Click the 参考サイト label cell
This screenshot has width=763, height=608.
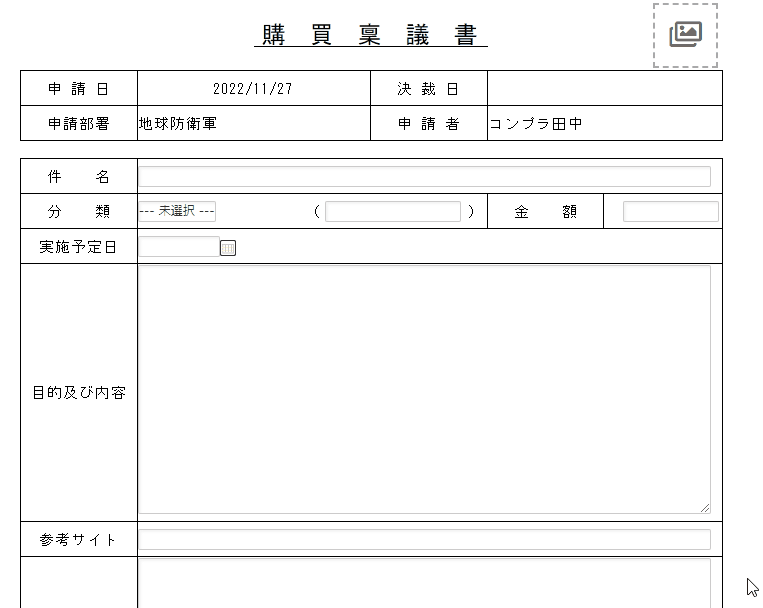pos(79,539)
